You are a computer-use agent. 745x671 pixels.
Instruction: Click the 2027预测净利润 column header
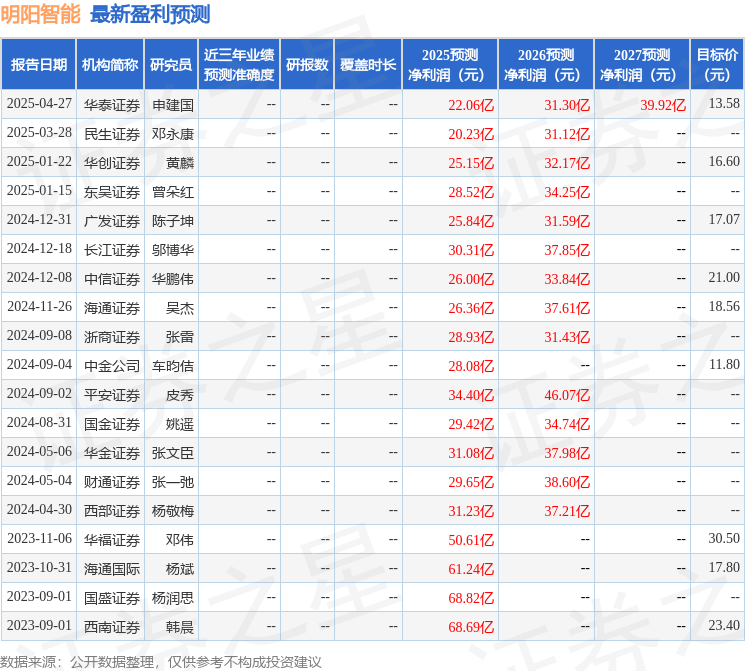point(642,65)
